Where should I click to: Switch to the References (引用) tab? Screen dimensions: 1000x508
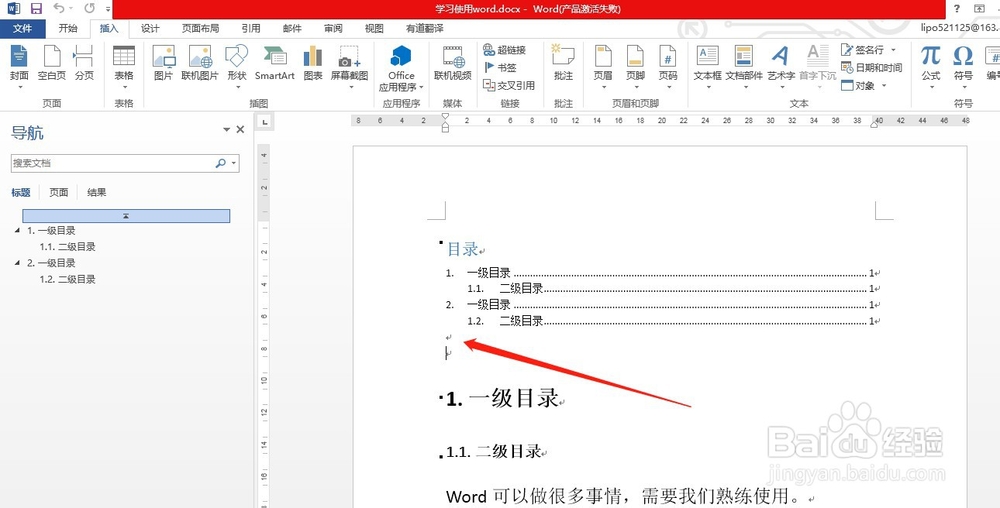251,29
